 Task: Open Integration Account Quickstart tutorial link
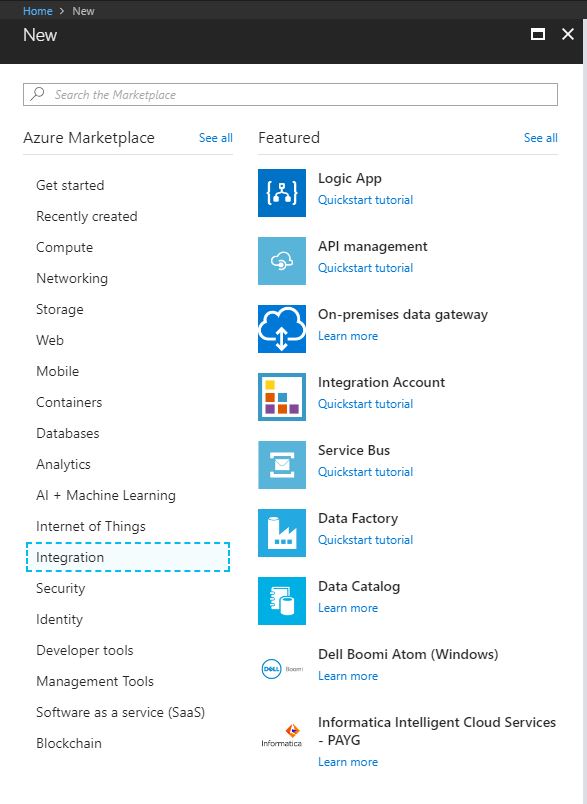click(365, 404)
